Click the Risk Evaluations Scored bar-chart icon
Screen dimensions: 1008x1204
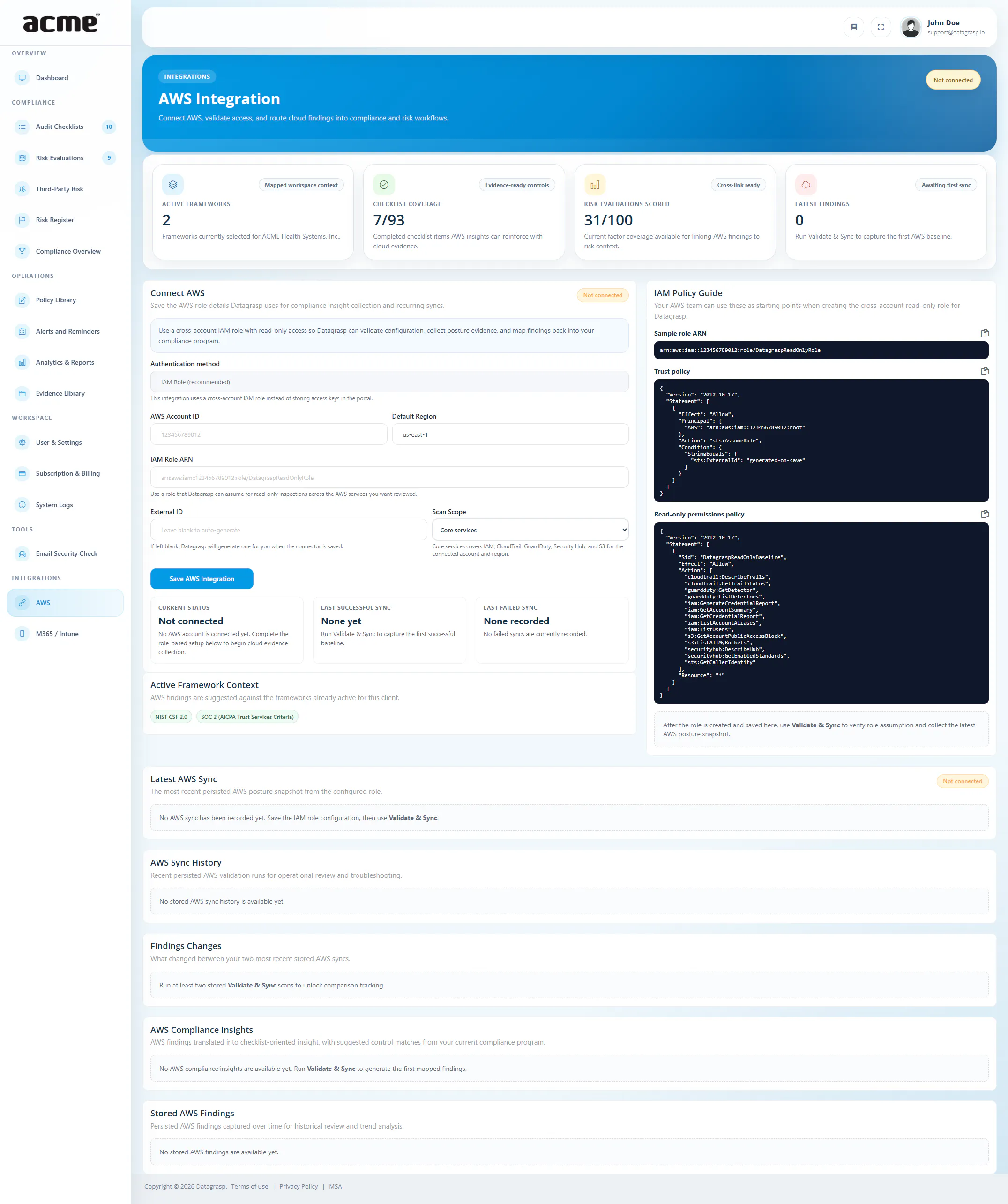[x=595, y=185]
